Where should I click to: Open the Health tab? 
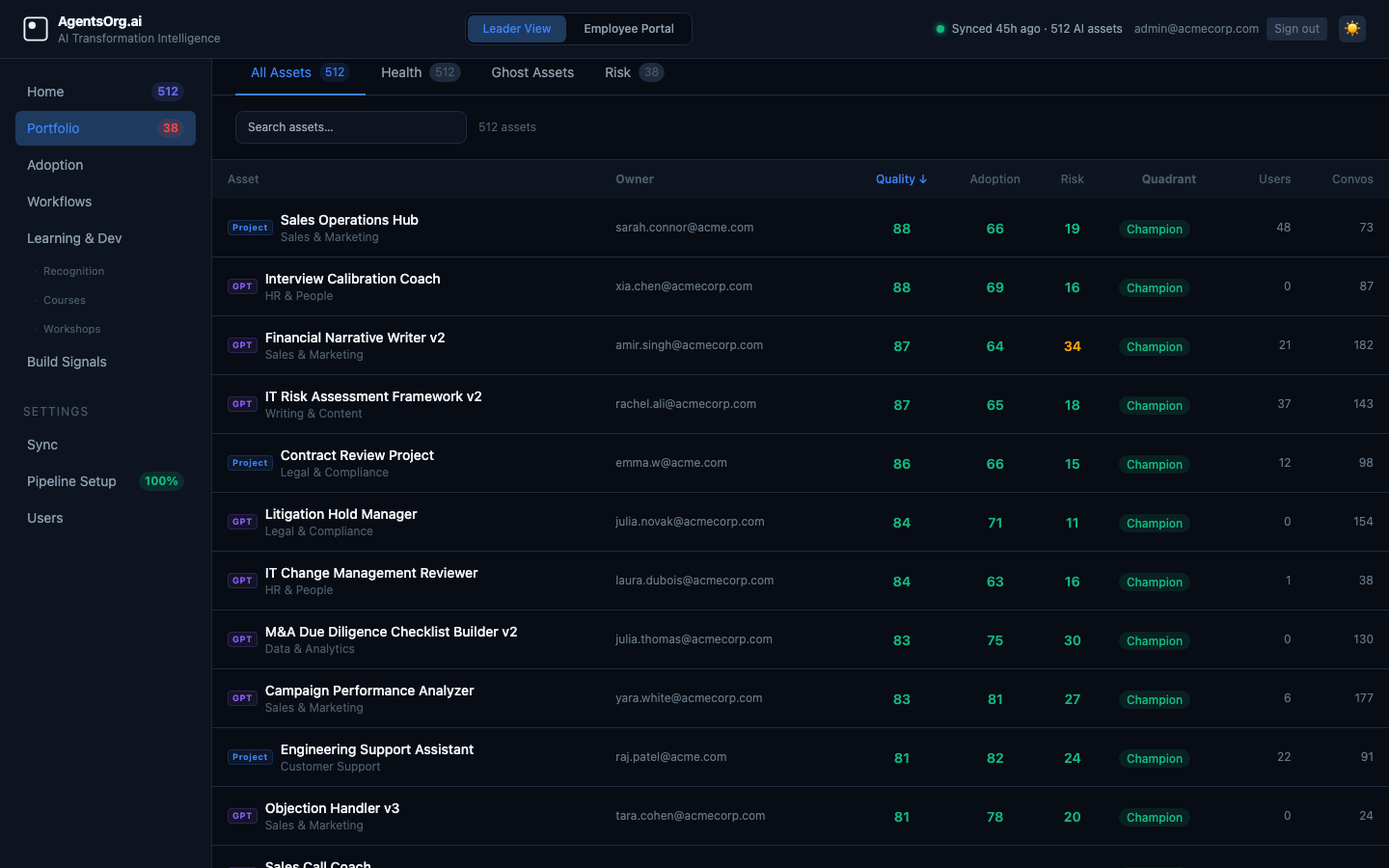[400, 72]
